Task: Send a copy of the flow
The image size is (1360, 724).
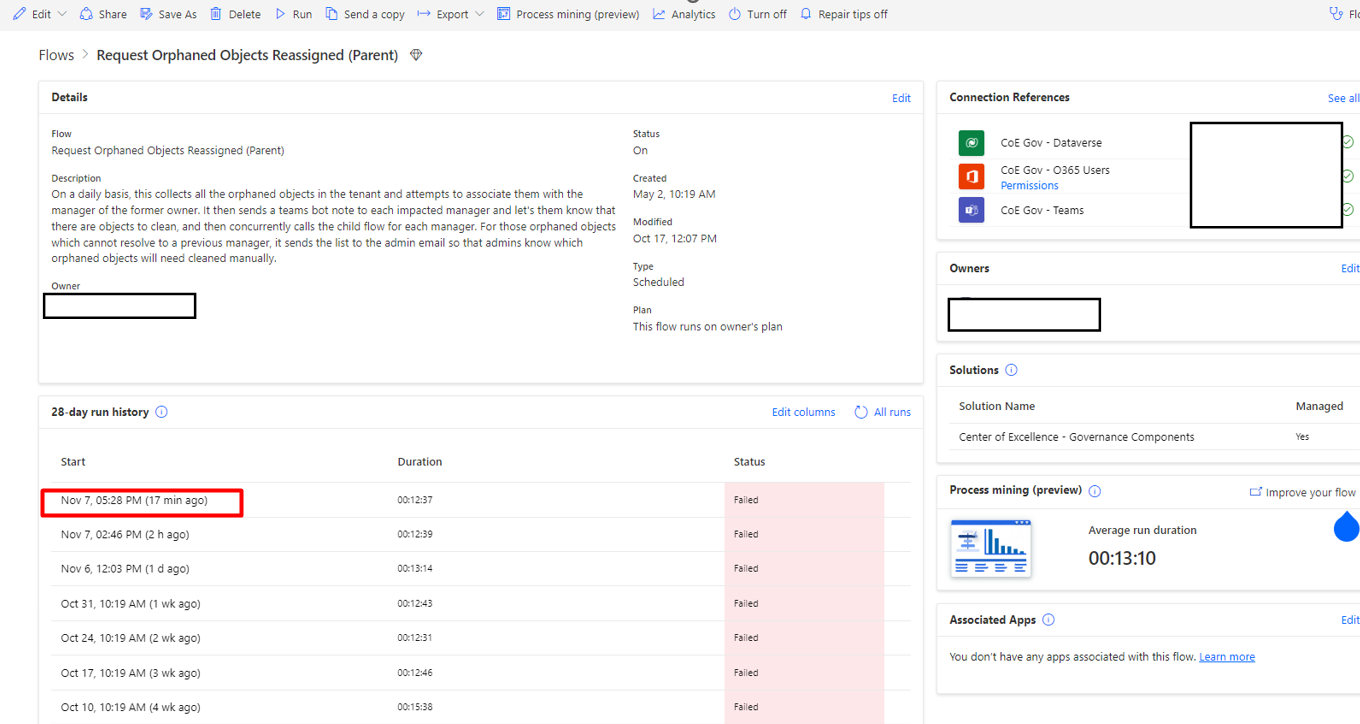Action: pyautogui.click(x=365, y=14)
